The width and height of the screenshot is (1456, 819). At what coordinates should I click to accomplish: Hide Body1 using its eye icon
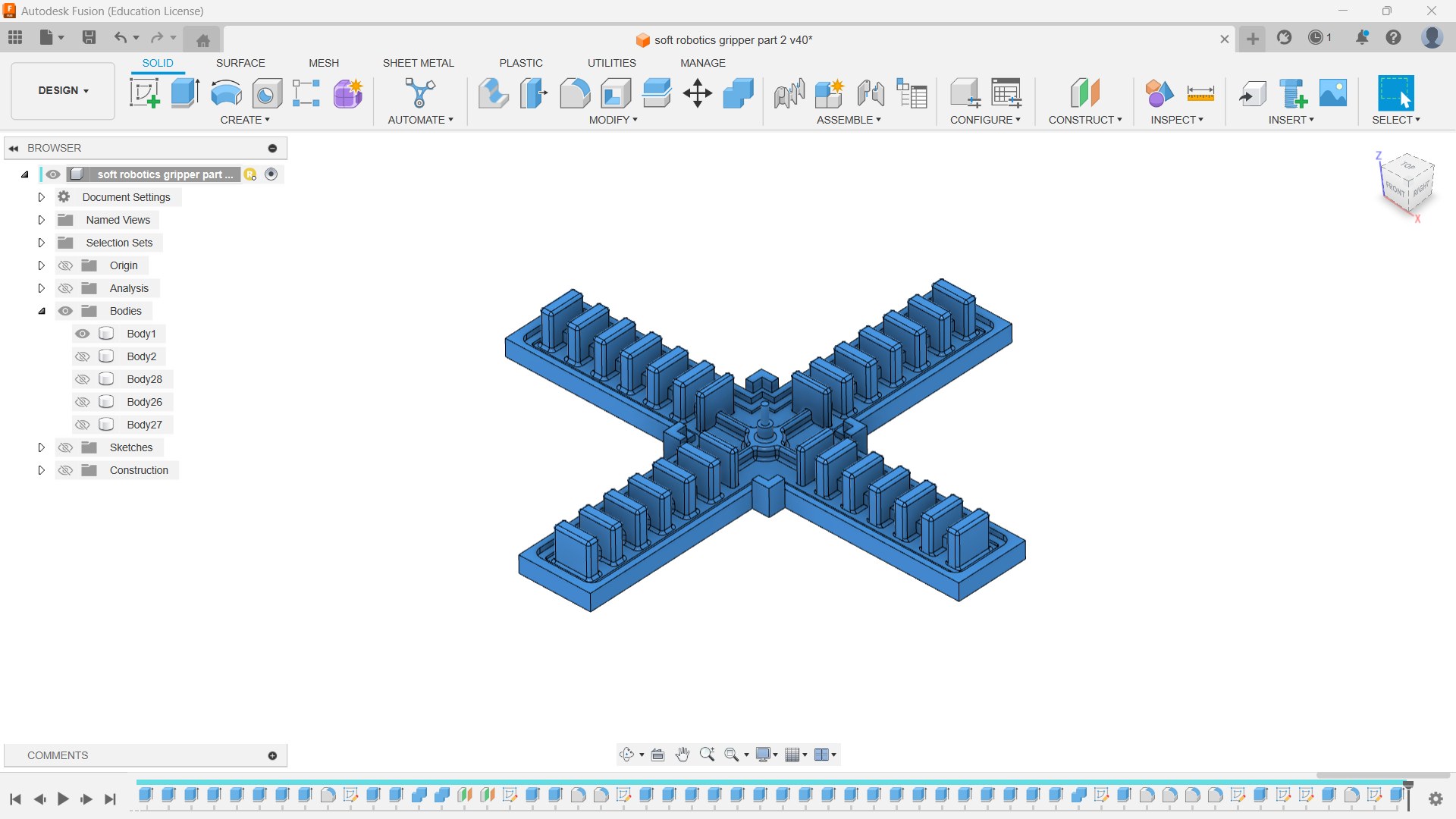(x=83, y=334)
